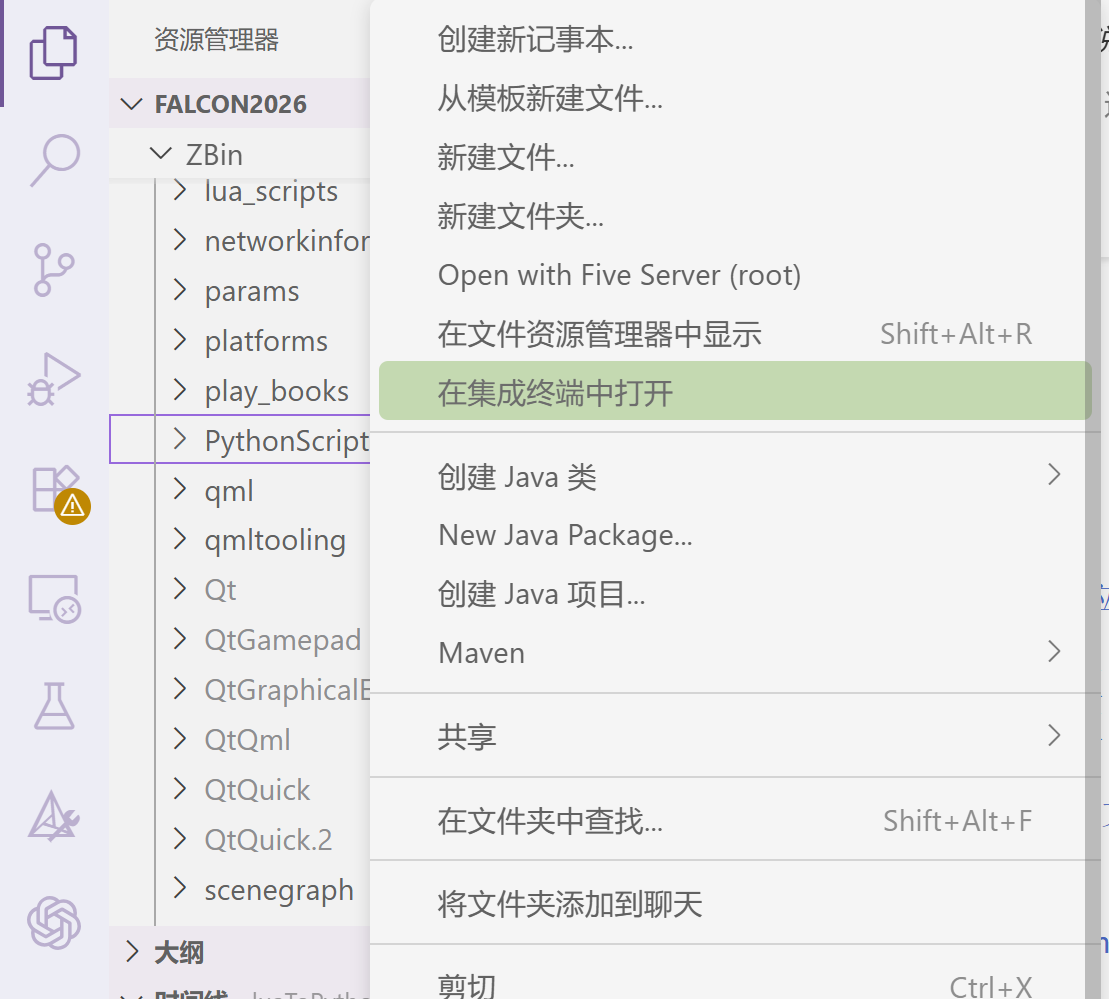Open Extensions icon with warning badge
The image size is (1109, 999).
point(58,492)
